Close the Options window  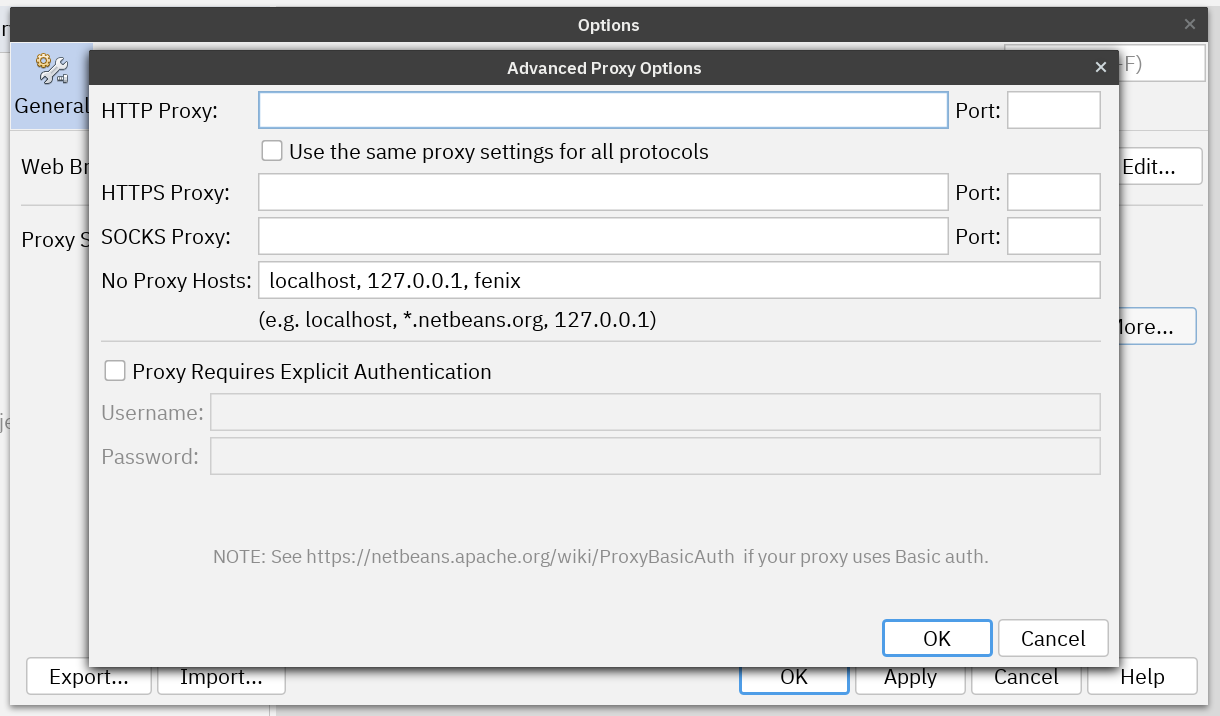[1190, 24]
